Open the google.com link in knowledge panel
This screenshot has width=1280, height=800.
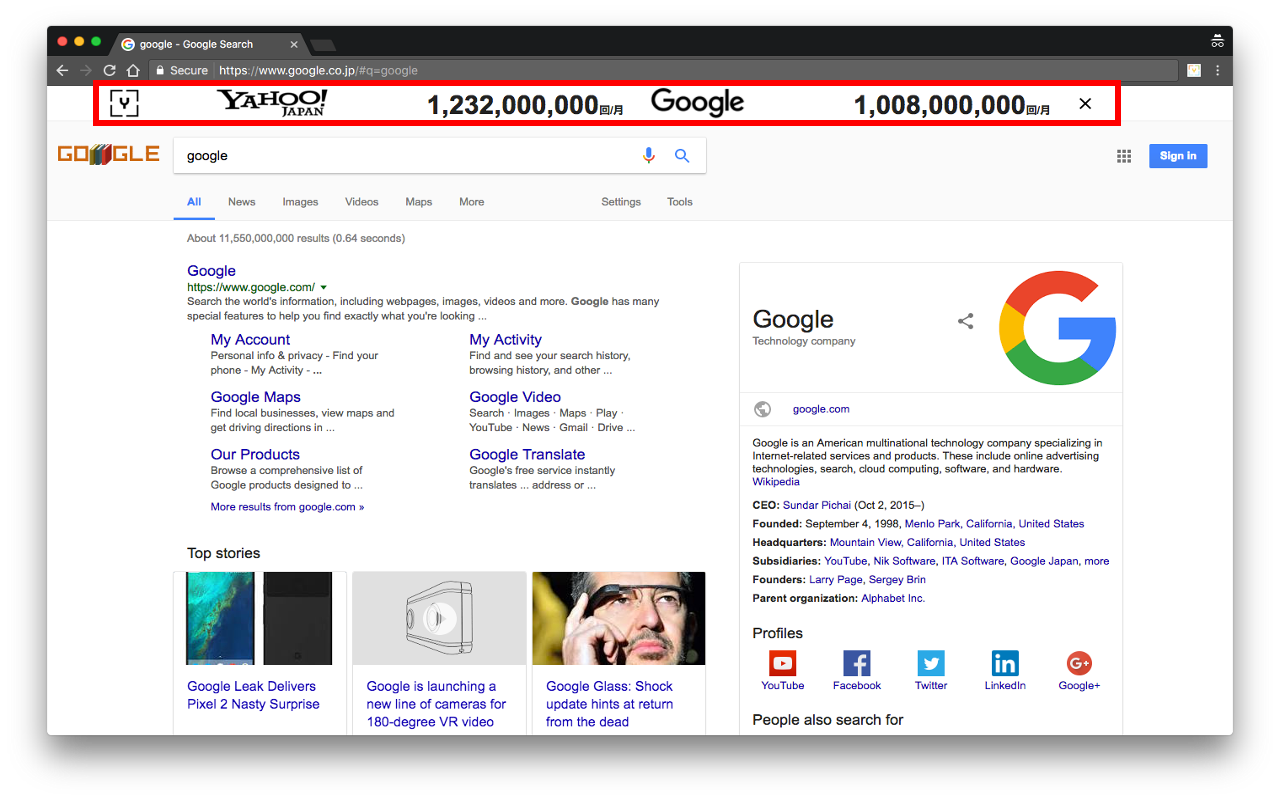point(821,409)
